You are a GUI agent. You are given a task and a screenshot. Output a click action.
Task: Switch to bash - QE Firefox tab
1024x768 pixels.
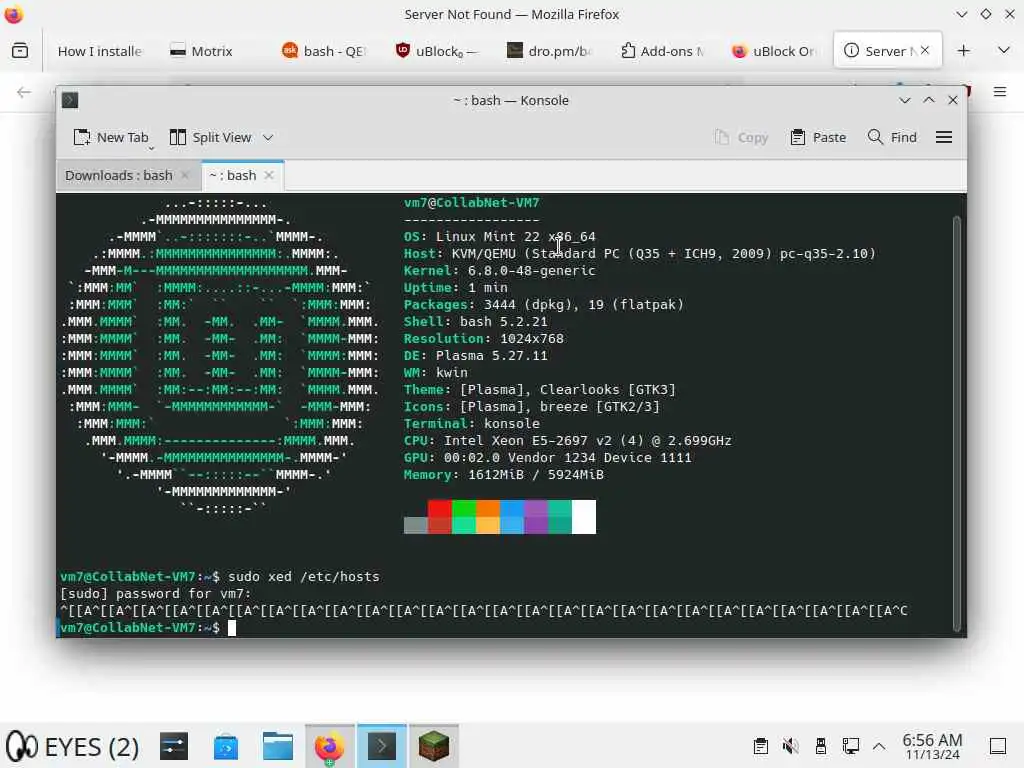pos(324,51)
